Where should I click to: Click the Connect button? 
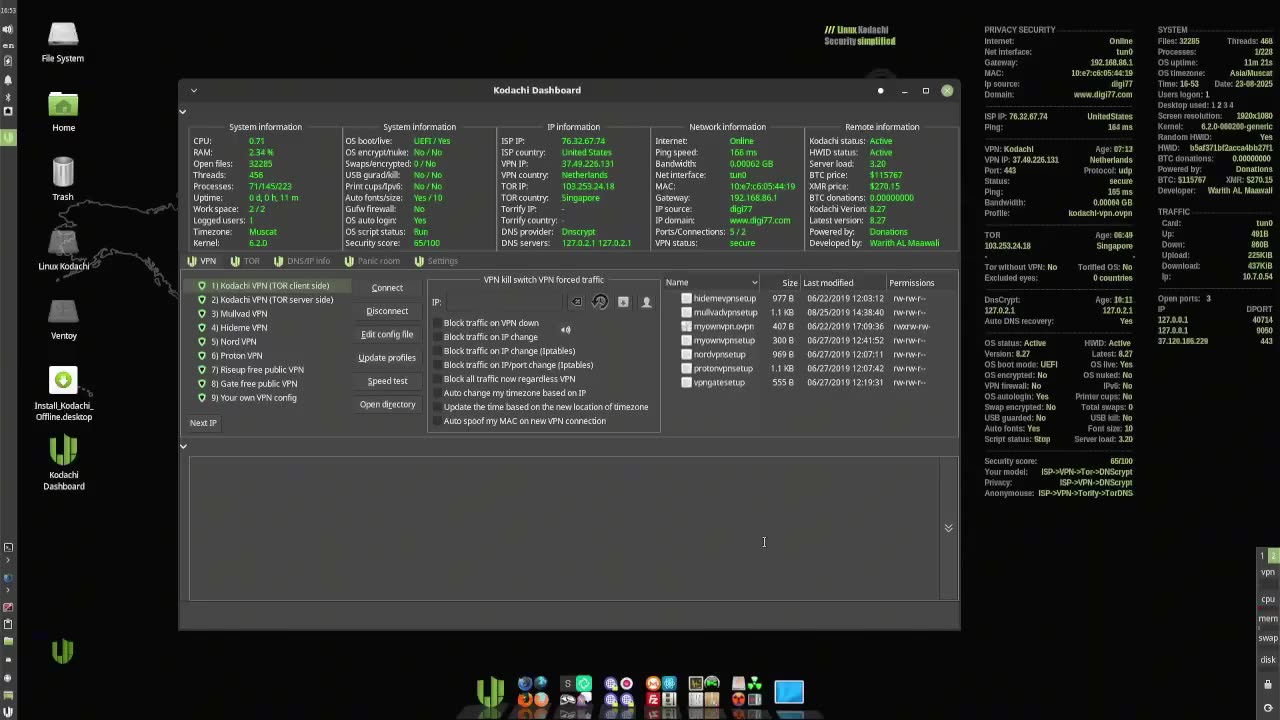pyautogui.click(x=387, y=288)
